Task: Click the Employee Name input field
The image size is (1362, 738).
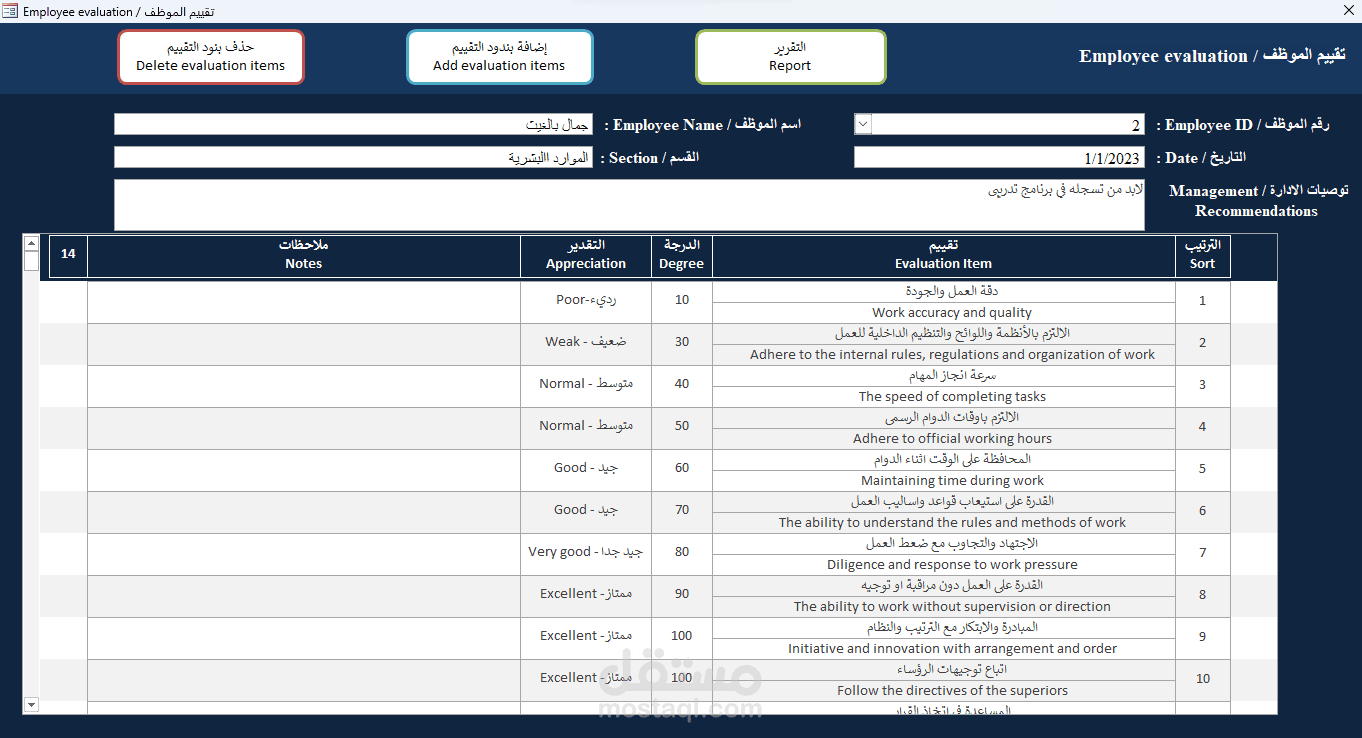Action: pyautogui.click(x=353, y=124)
